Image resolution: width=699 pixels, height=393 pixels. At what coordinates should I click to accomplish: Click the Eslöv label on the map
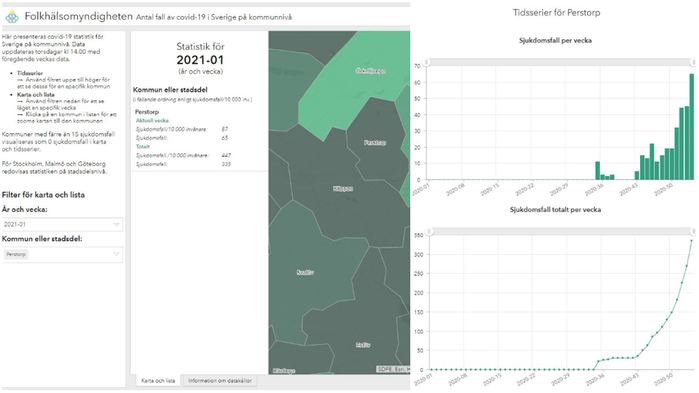tap(363, 345)
